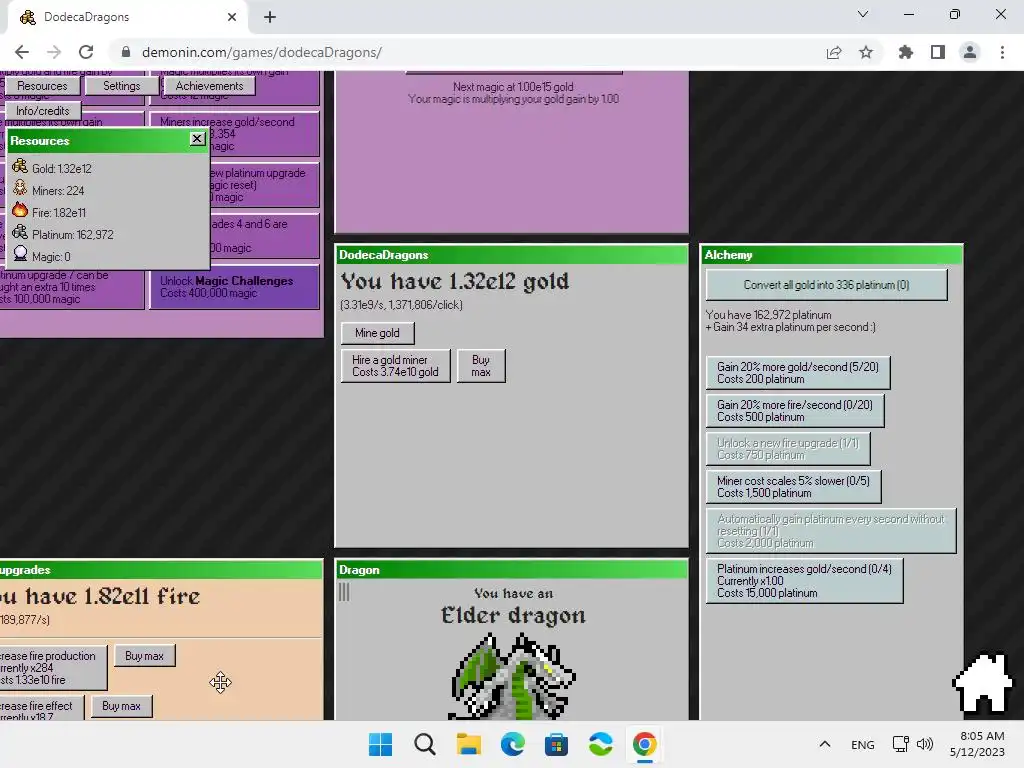1024x768 pixels.
Task: Open volume control in system tray
Action: [925, 744]
